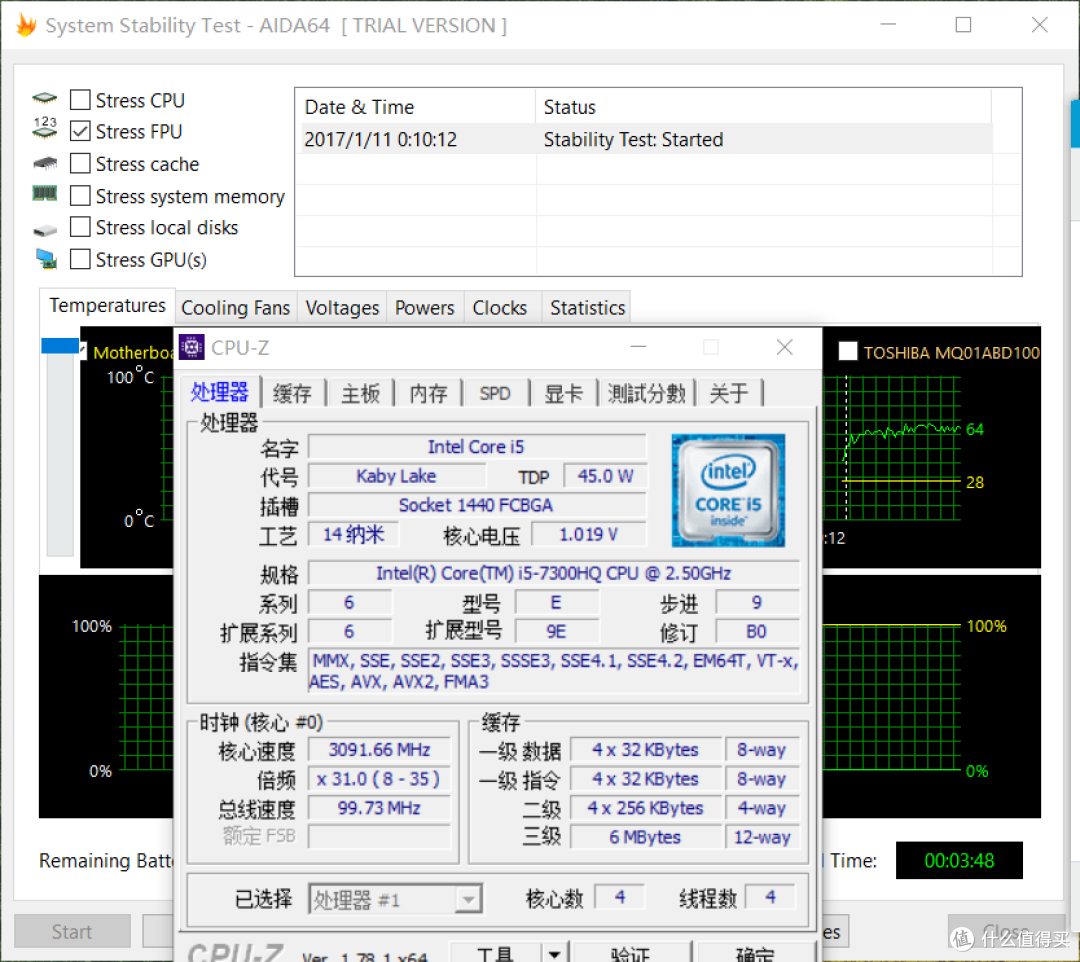Select the 关于 tab in CPU-Z
Screen dimensions: 1080x962
click(729, 394)
